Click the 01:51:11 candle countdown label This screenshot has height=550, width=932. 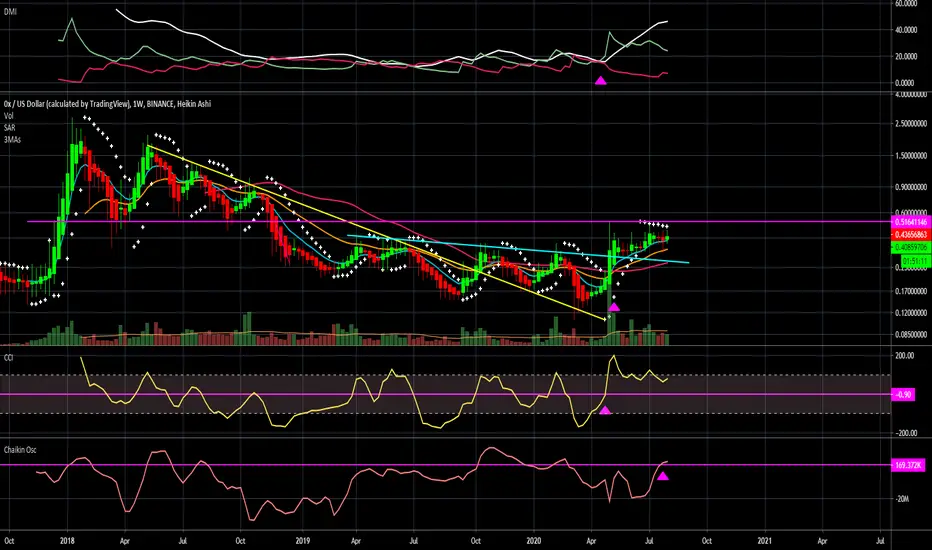point(915,261)
